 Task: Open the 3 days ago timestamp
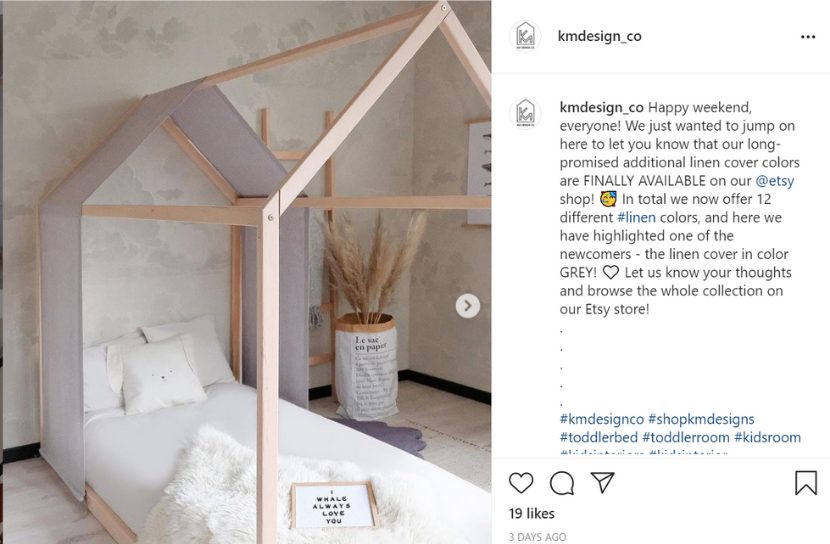(537, 537)
